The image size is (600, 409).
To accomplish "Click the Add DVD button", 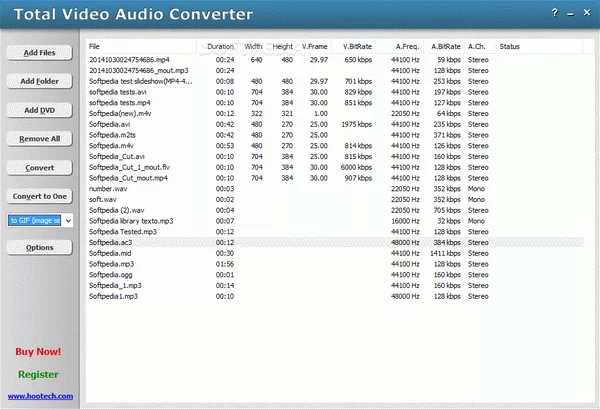I will [39, 110].
